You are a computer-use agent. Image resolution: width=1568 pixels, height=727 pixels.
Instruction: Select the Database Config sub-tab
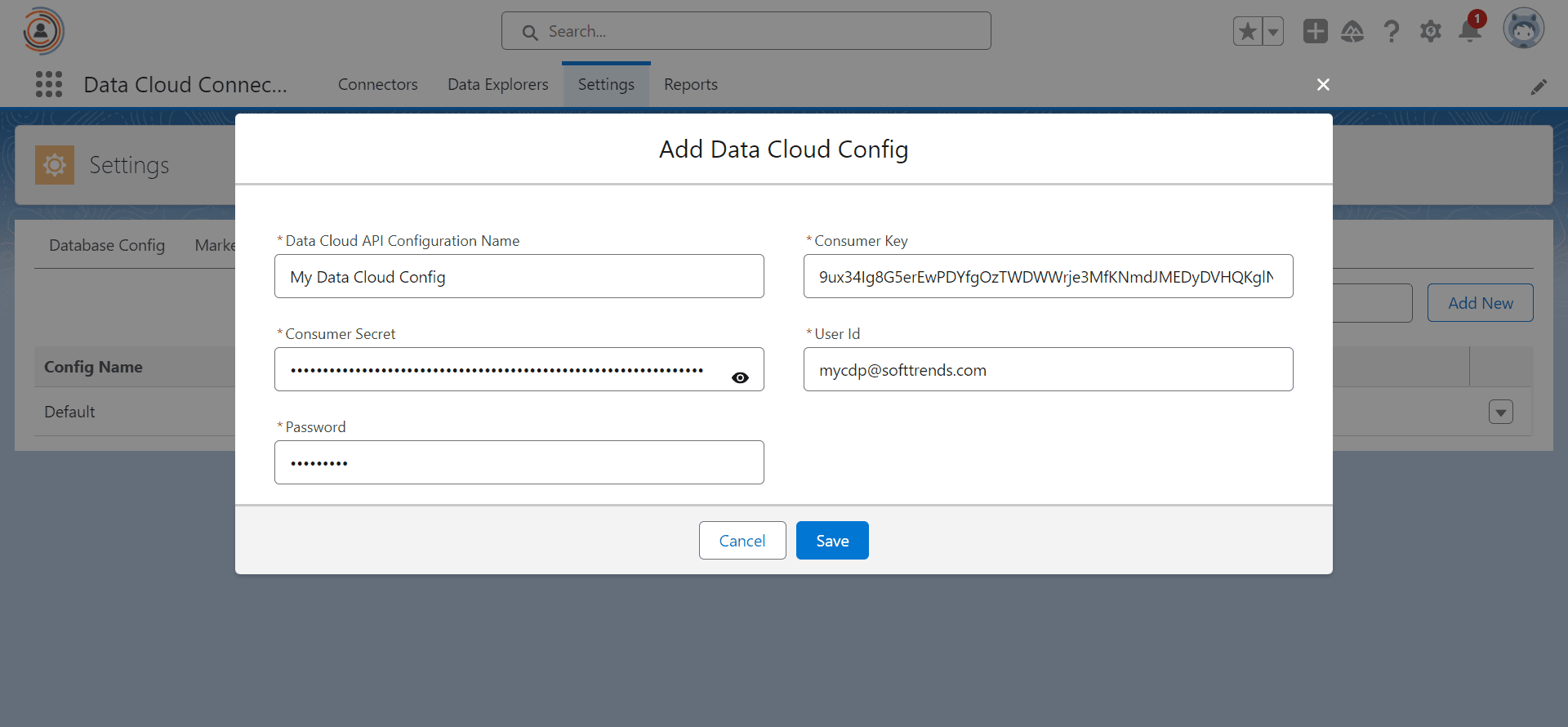(x=107, y=245)
